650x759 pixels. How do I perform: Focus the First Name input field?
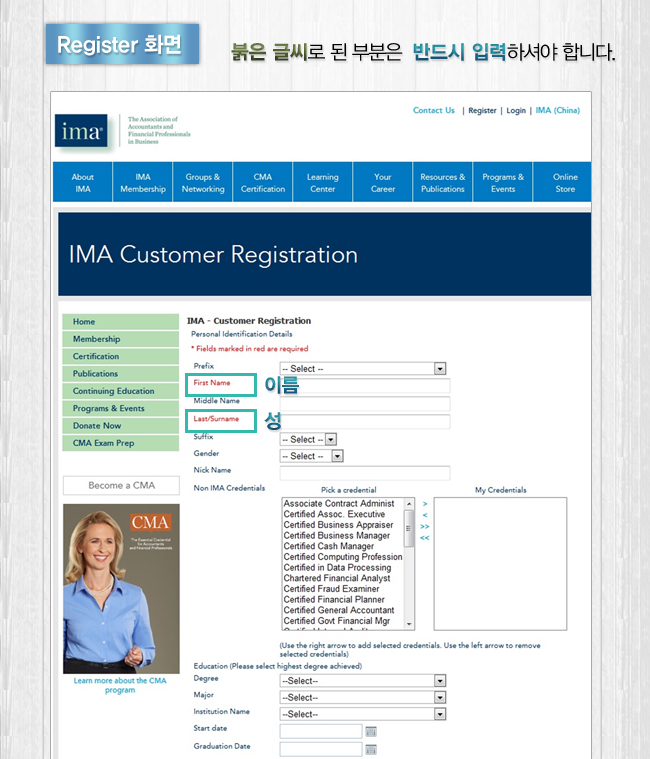(x=365, y=386)
